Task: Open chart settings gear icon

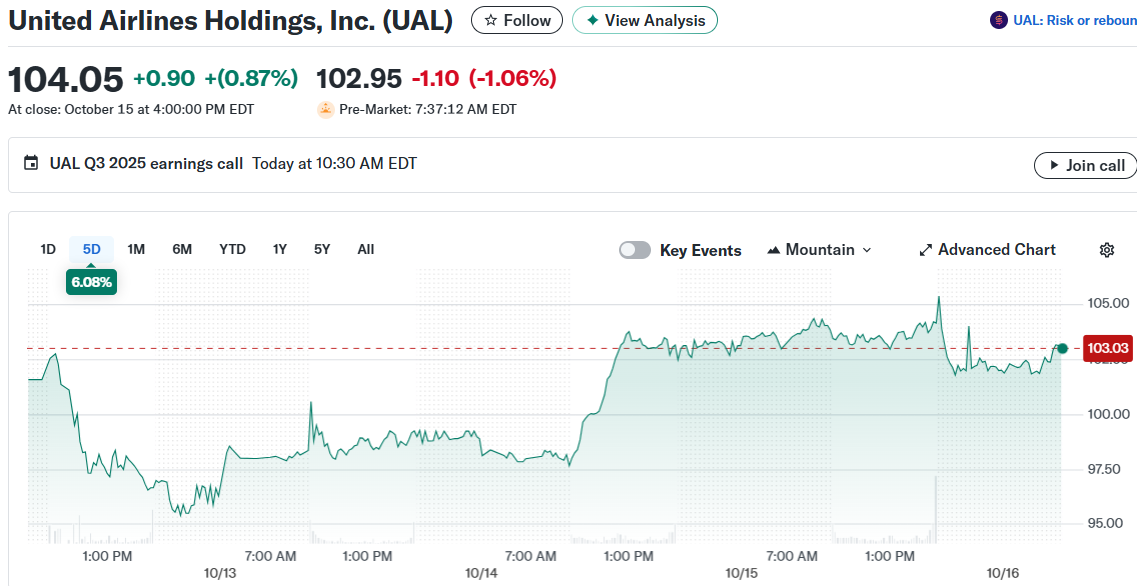Action: [x=1107, y=250]
